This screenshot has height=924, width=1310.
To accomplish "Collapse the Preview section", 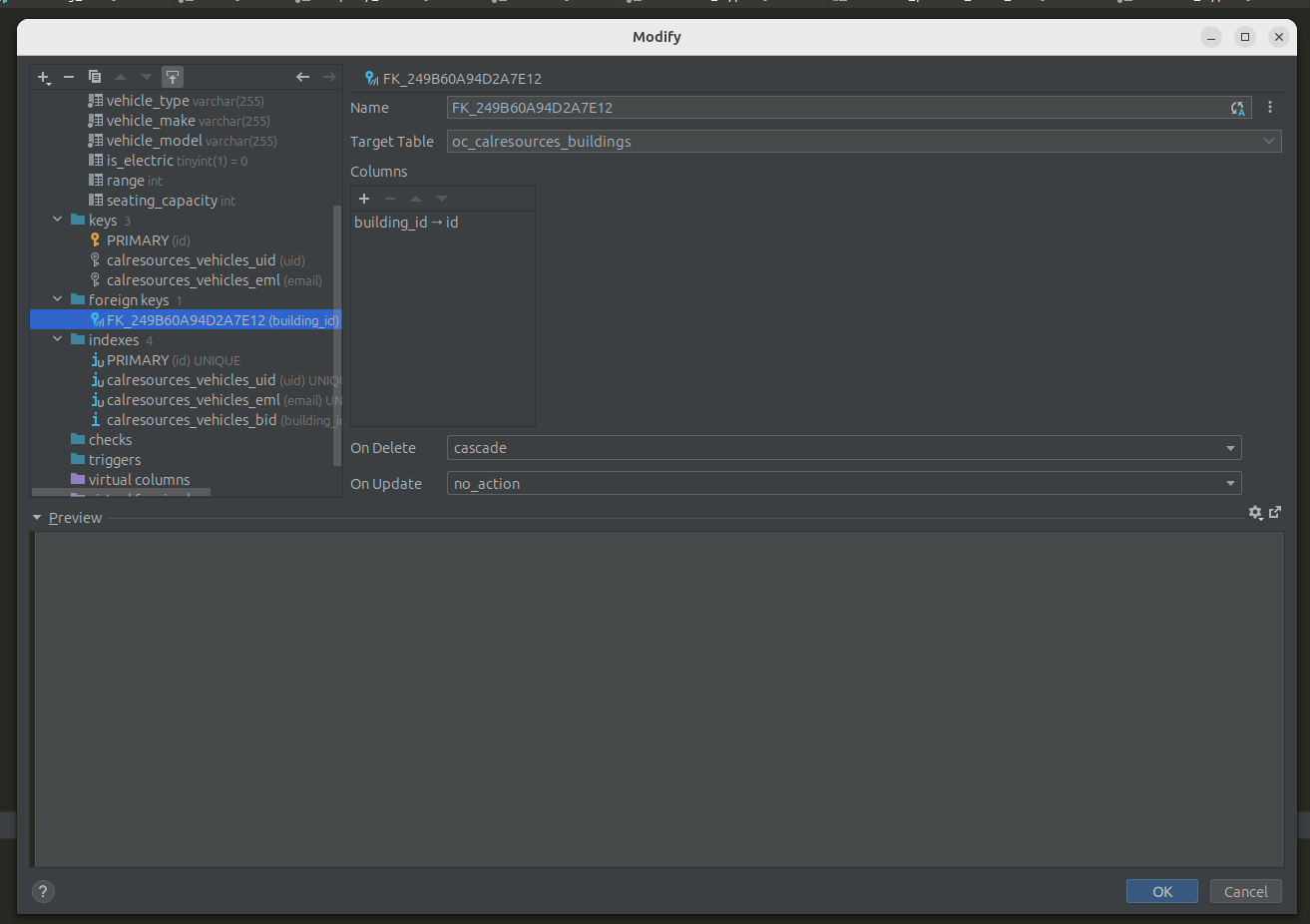I will click(37, 517).
